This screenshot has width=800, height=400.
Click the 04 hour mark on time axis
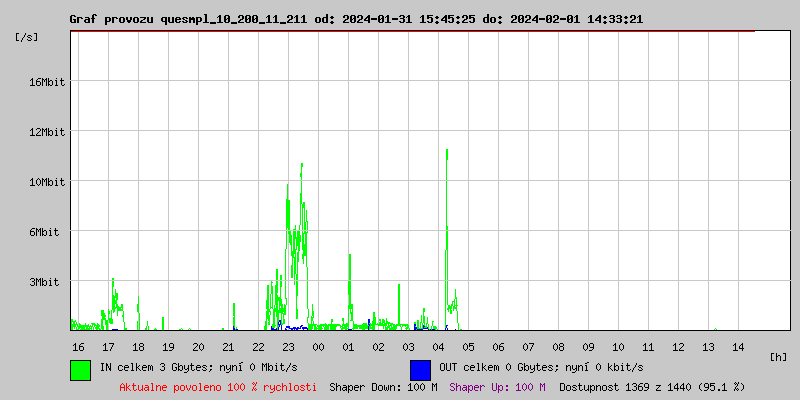(x=438, y=347)
